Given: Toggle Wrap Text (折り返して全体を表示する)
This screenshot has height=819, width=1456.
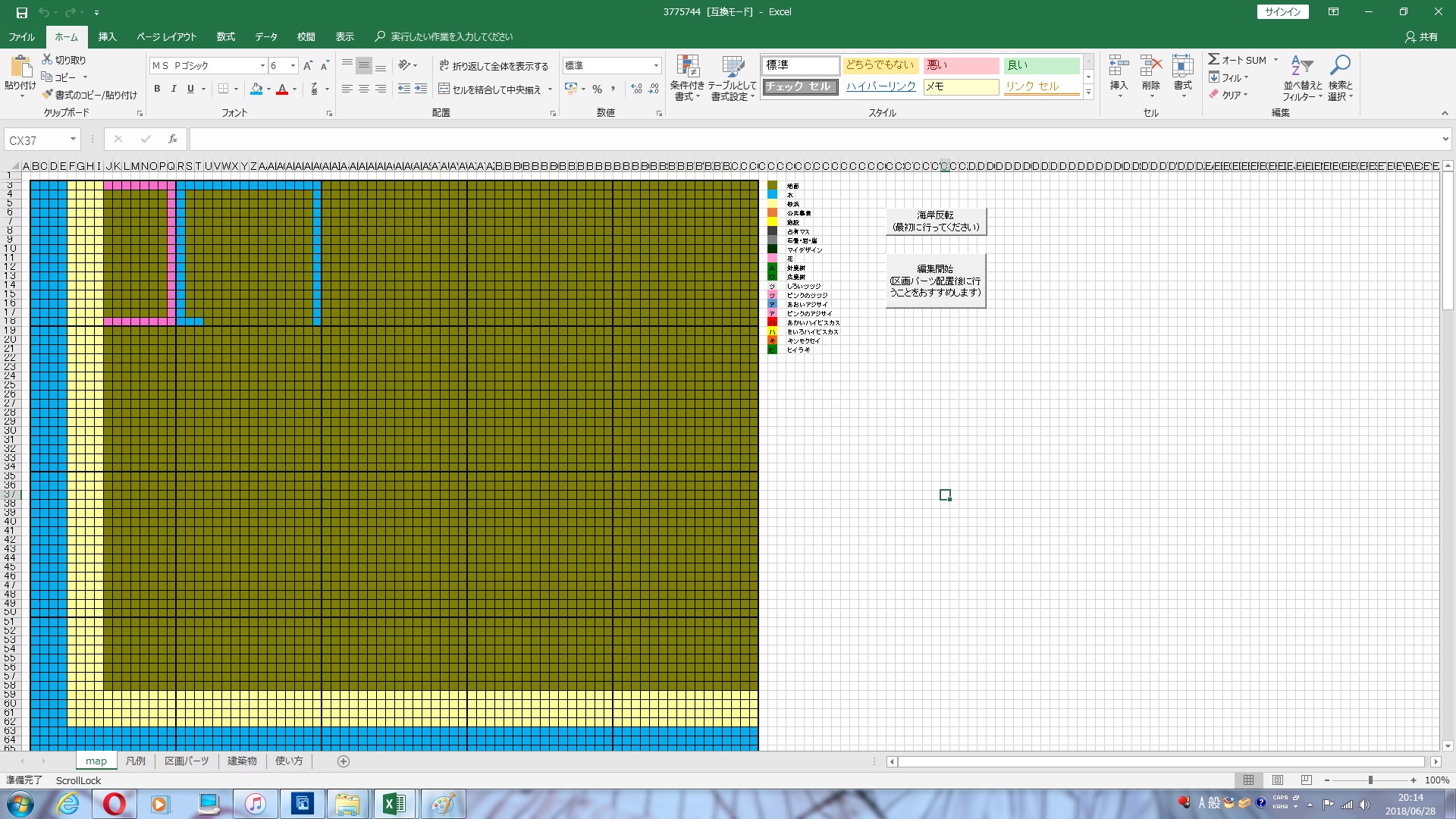Looking at the screenshot, I should (x=494, y=66).
